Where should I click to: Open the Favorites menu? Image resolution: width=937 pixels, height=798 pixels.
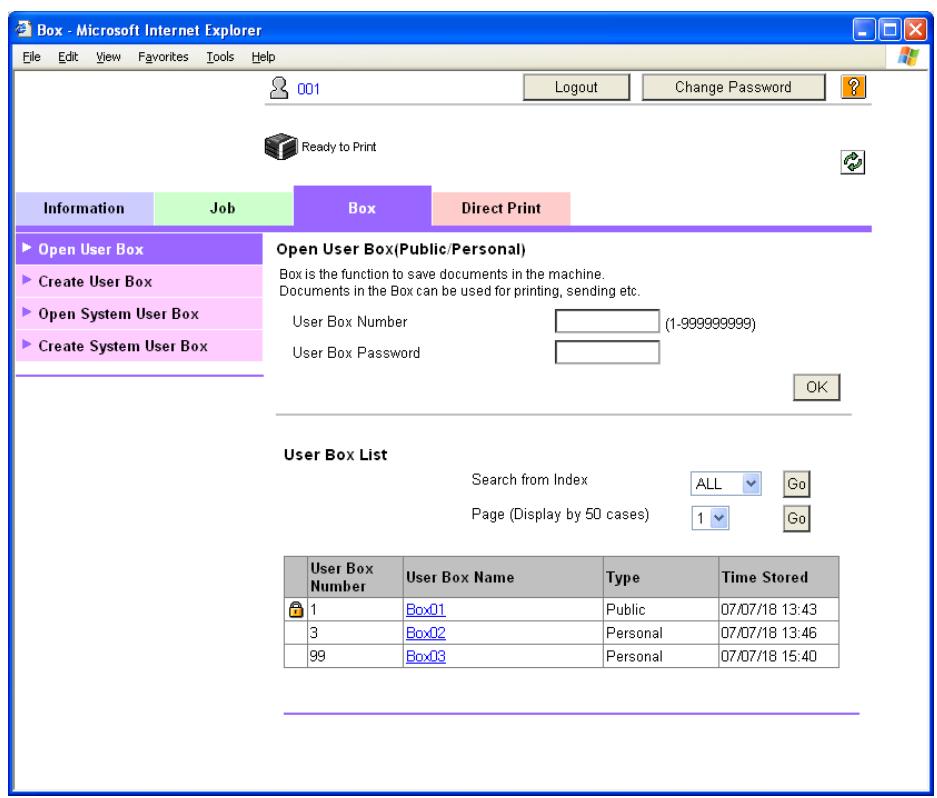tap(163, 57)
